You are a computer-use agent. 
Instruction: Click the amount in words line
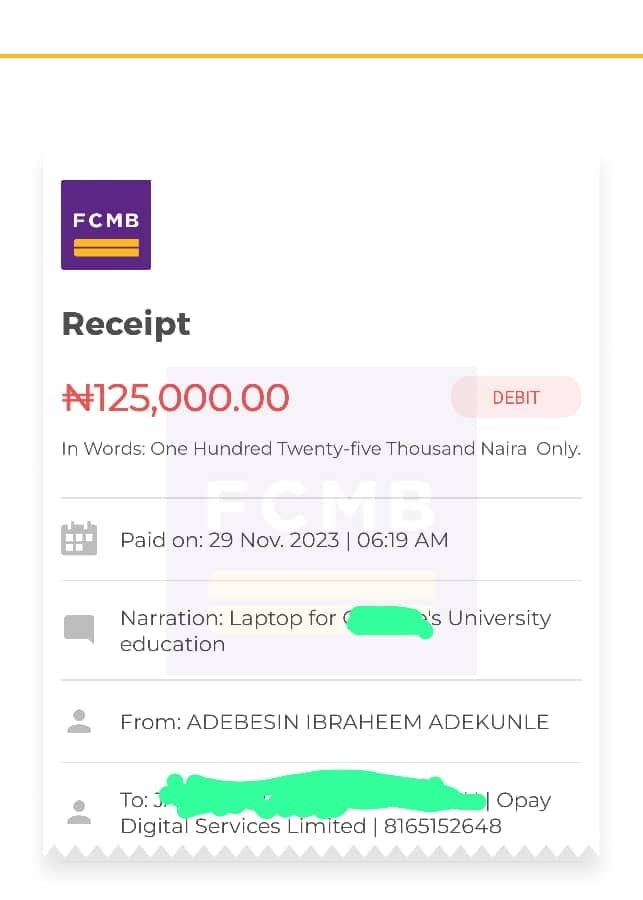point(320,449)
